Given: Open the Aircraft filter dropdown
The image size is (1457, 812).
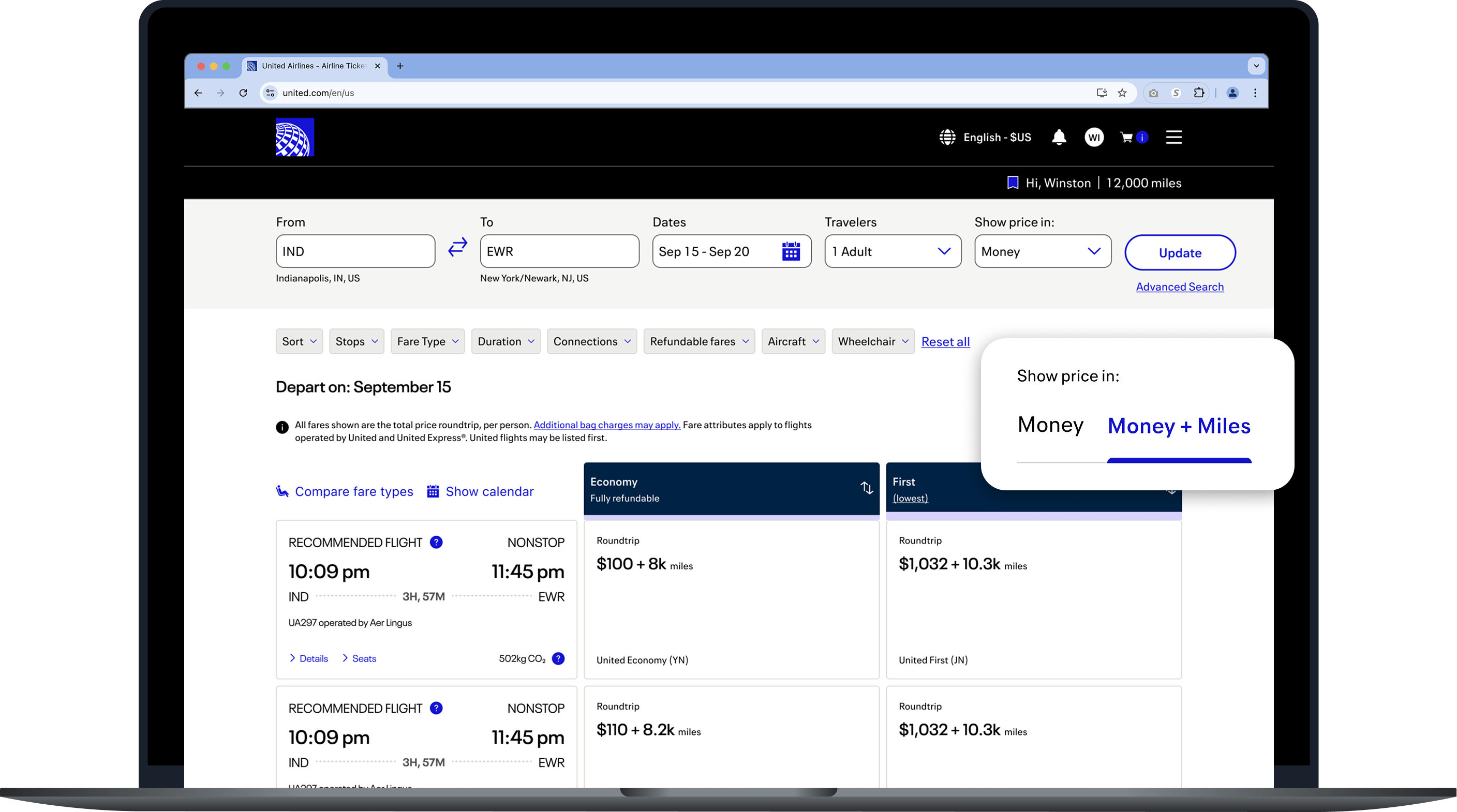Looking at the screenshot, I should point(793,341).
